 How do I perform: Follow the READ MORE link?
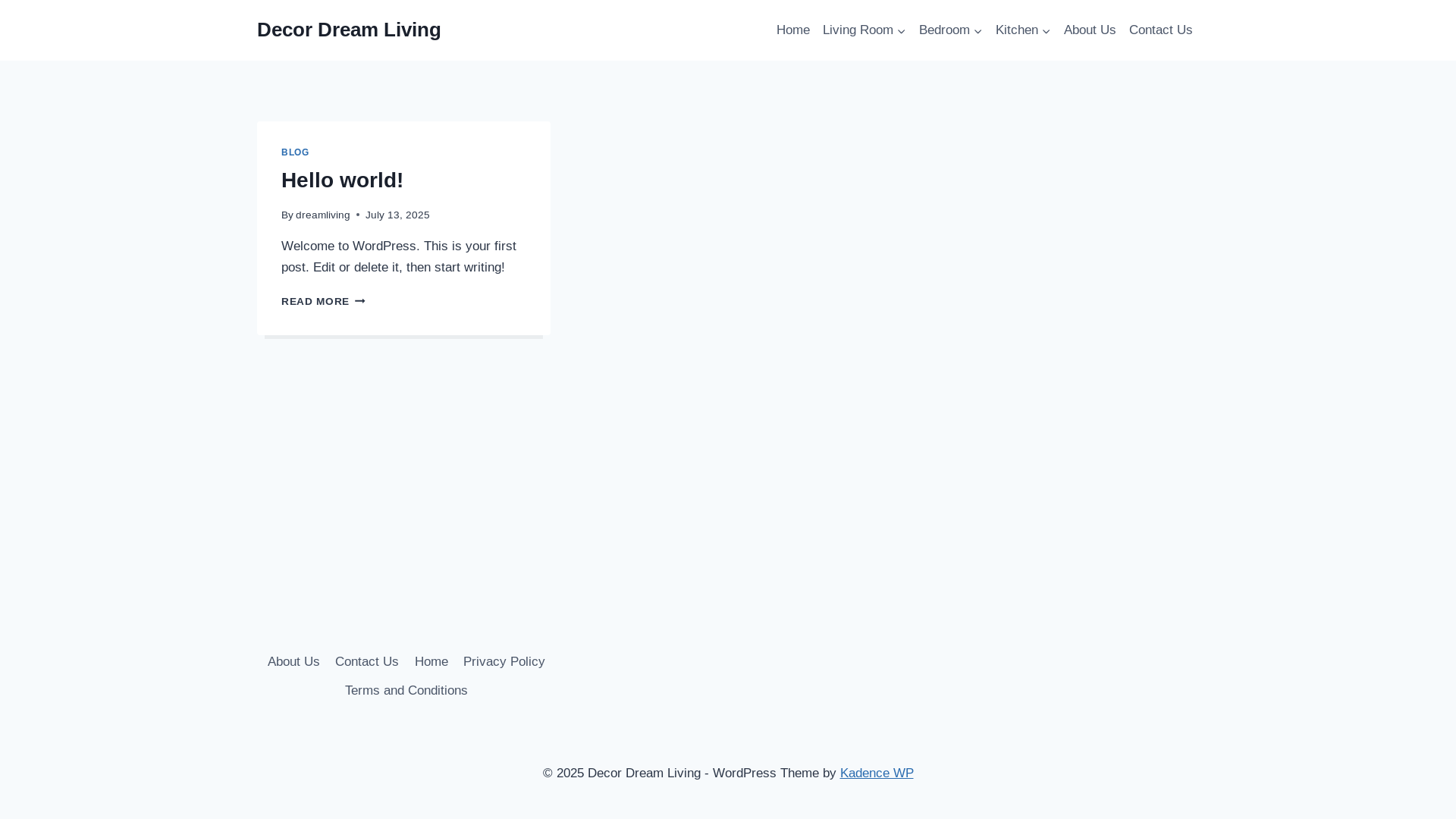tap(323, 302)
